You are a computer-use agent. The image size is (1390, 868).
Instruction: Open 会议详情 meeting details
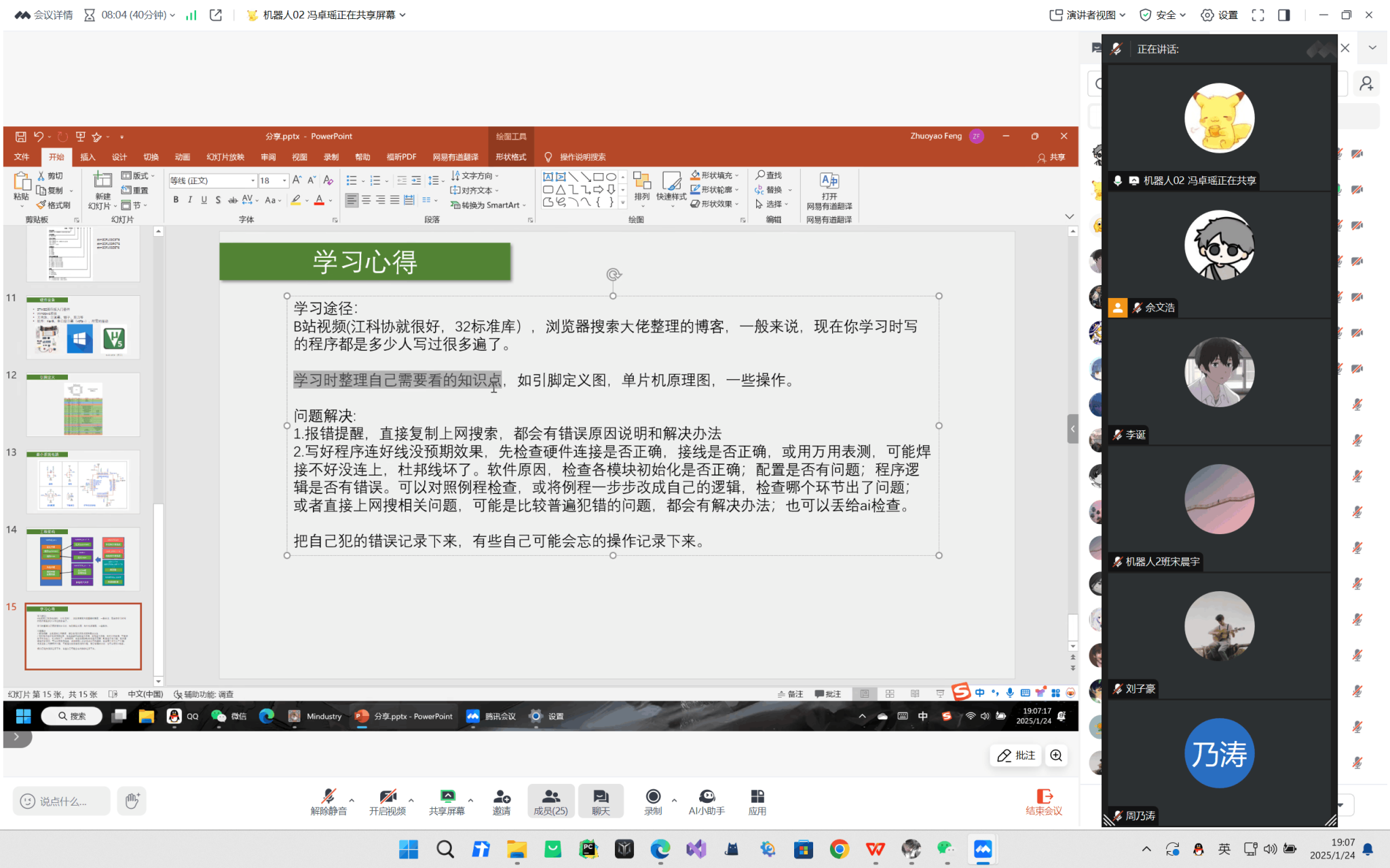tap(44, 15)
